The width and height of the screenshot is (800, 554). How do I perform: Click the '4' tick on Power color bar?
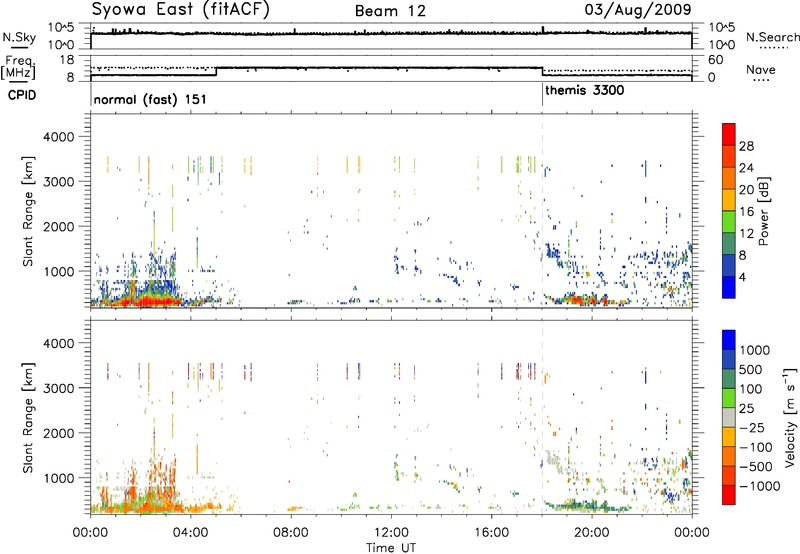[742, 278]
